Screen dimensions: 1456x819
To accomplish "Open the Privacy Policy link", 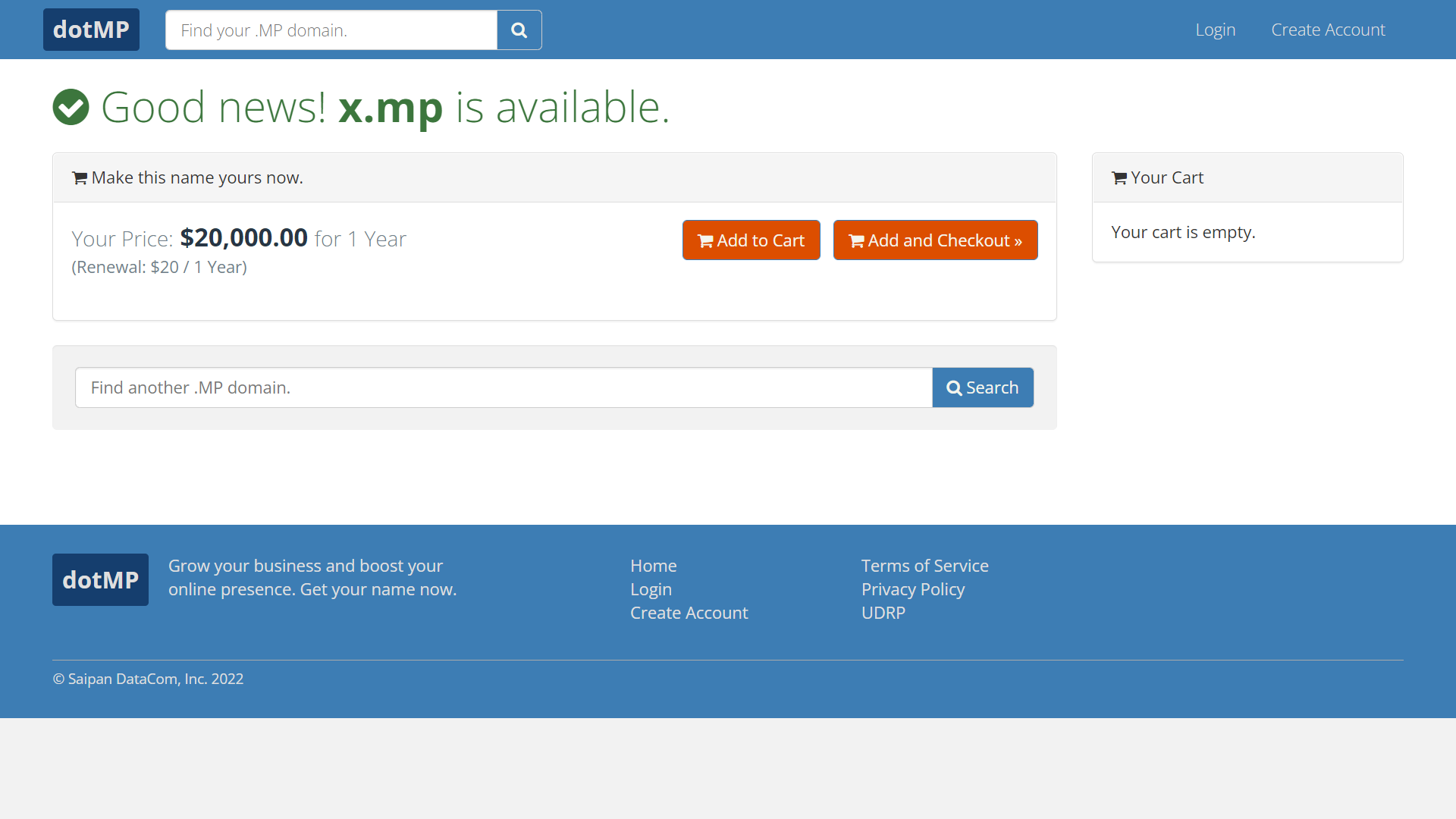I will tap(912, 589).
